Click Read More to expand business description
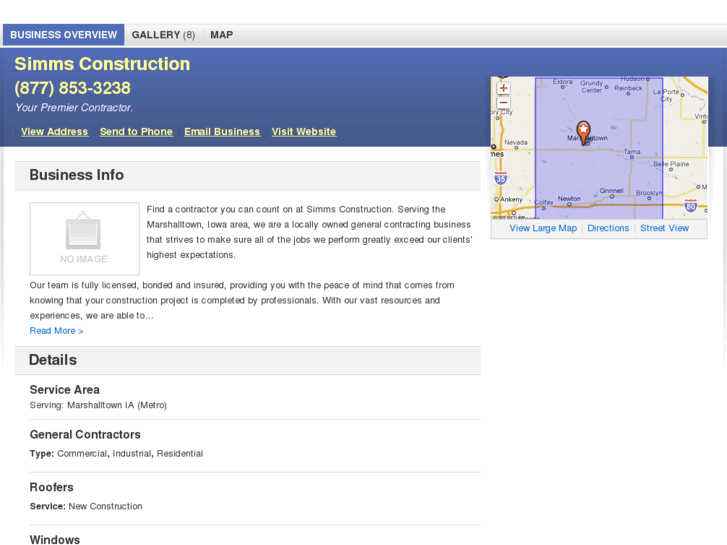The height and width of the screenshot is (545, 727). (x=56, y=331)
